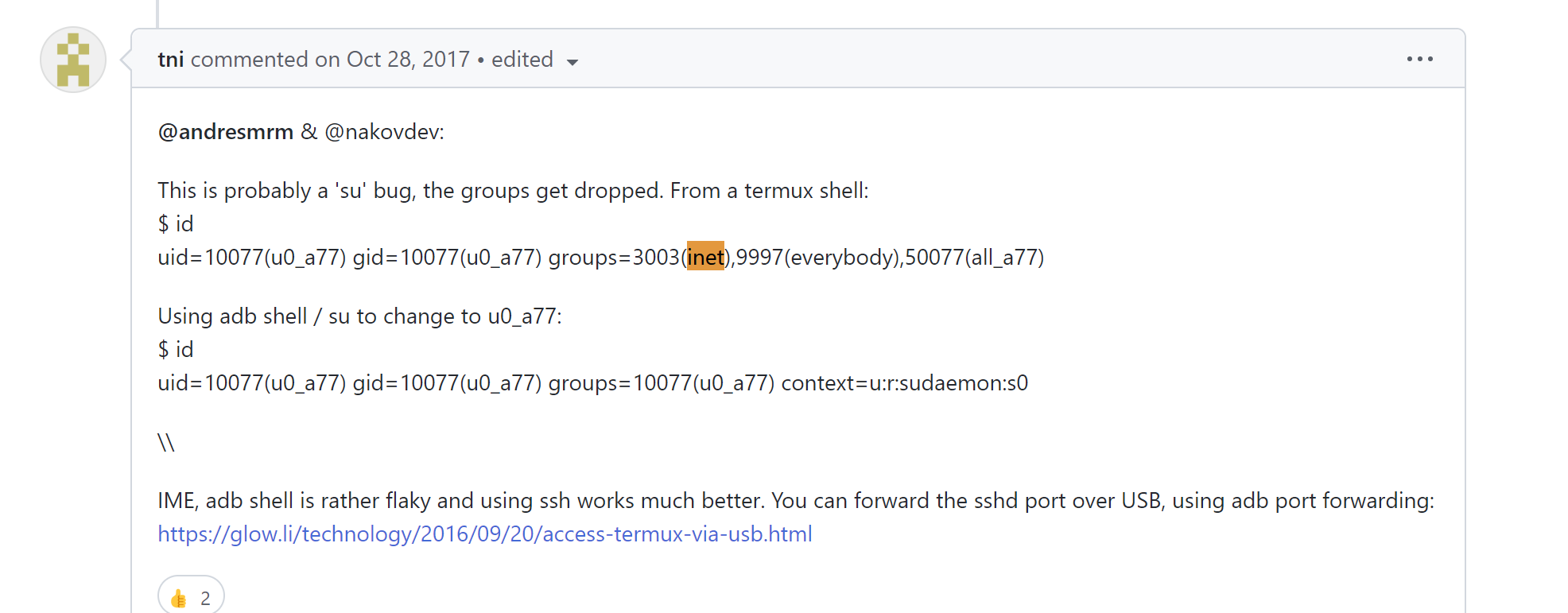This screenshot has height=613, width=1568.
Task: Open the @andresmrm mention
Action: click(x=226, y=132)
